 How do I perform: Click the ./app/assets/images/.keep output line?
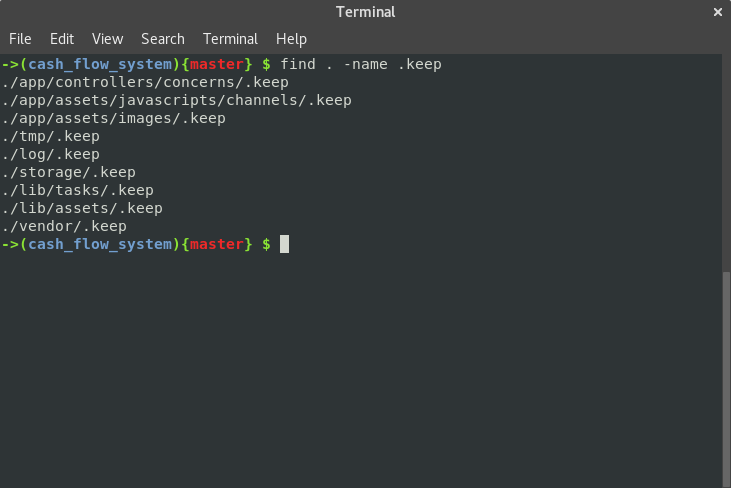[113, 118]
